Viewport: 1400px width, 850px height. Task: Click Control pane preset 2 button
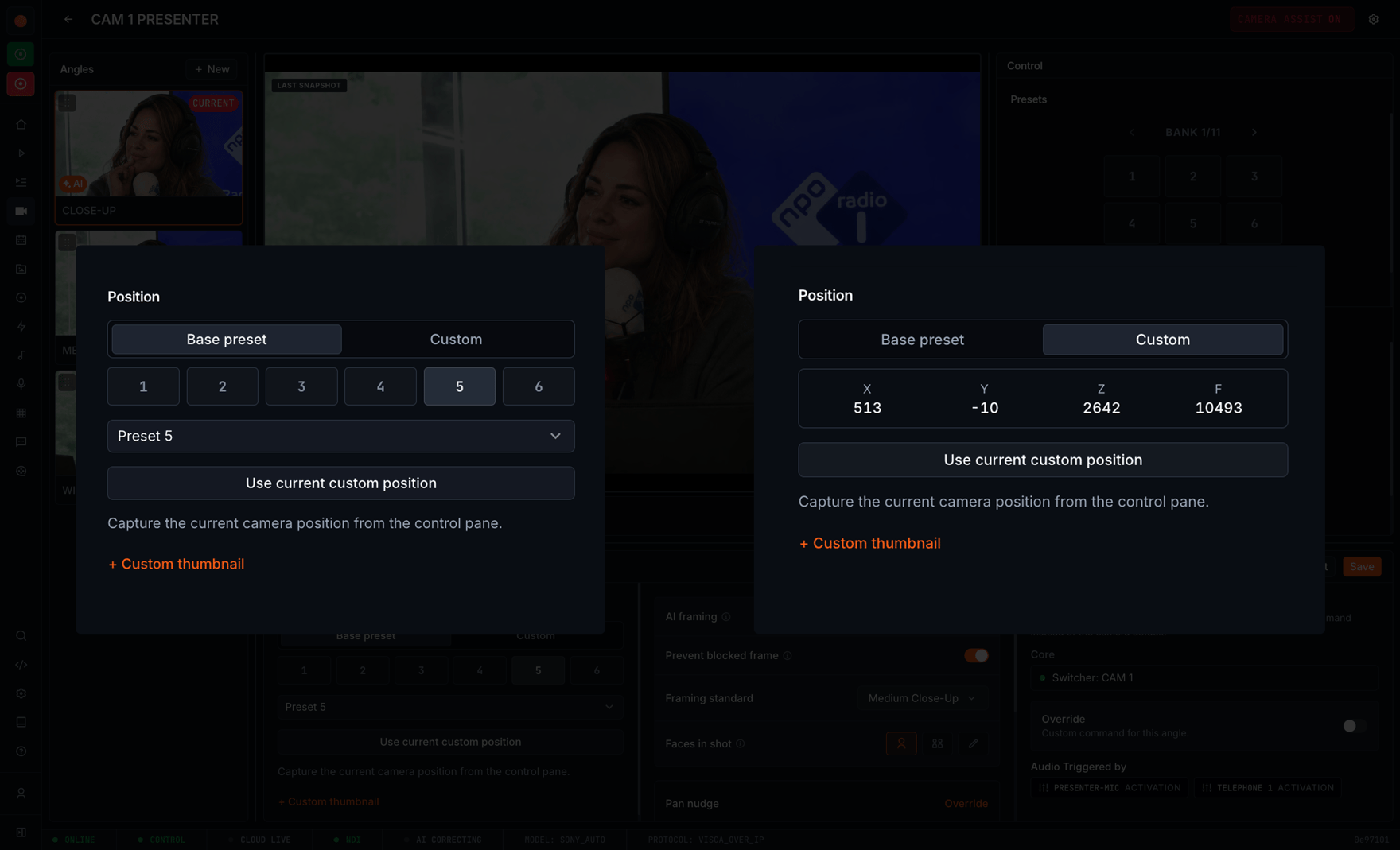[1192, 177]
